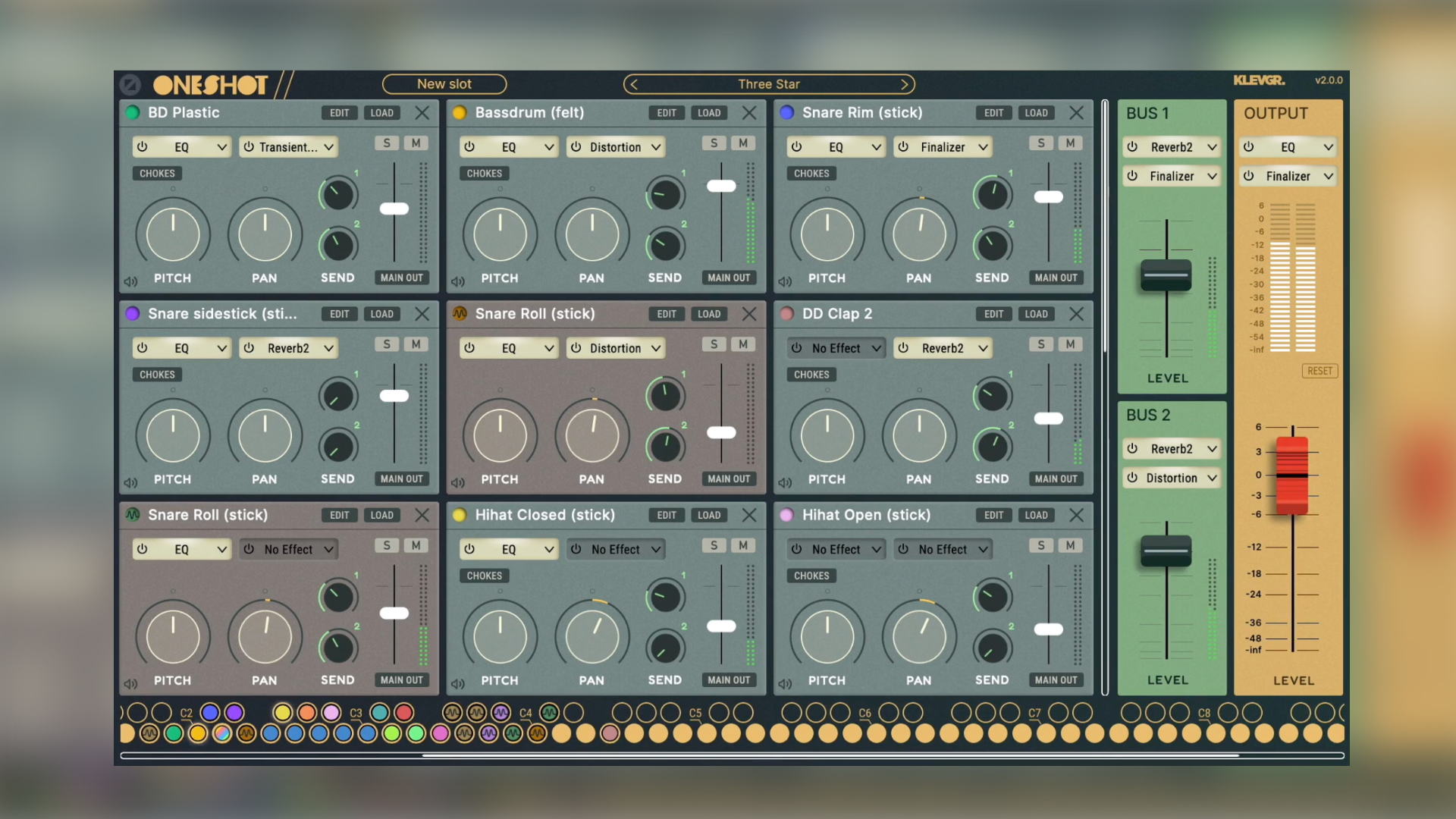This screenshot has width=1456, height=819.
Task: Click the next preset arrow beside Three Star
Action: pos(905,84)
